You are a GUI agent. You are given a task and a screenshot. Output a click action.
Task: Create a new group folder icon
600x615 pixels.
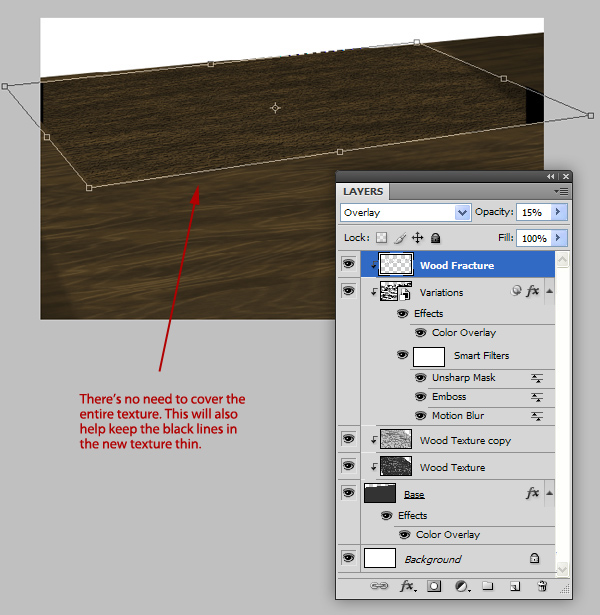tap(487, 586)
